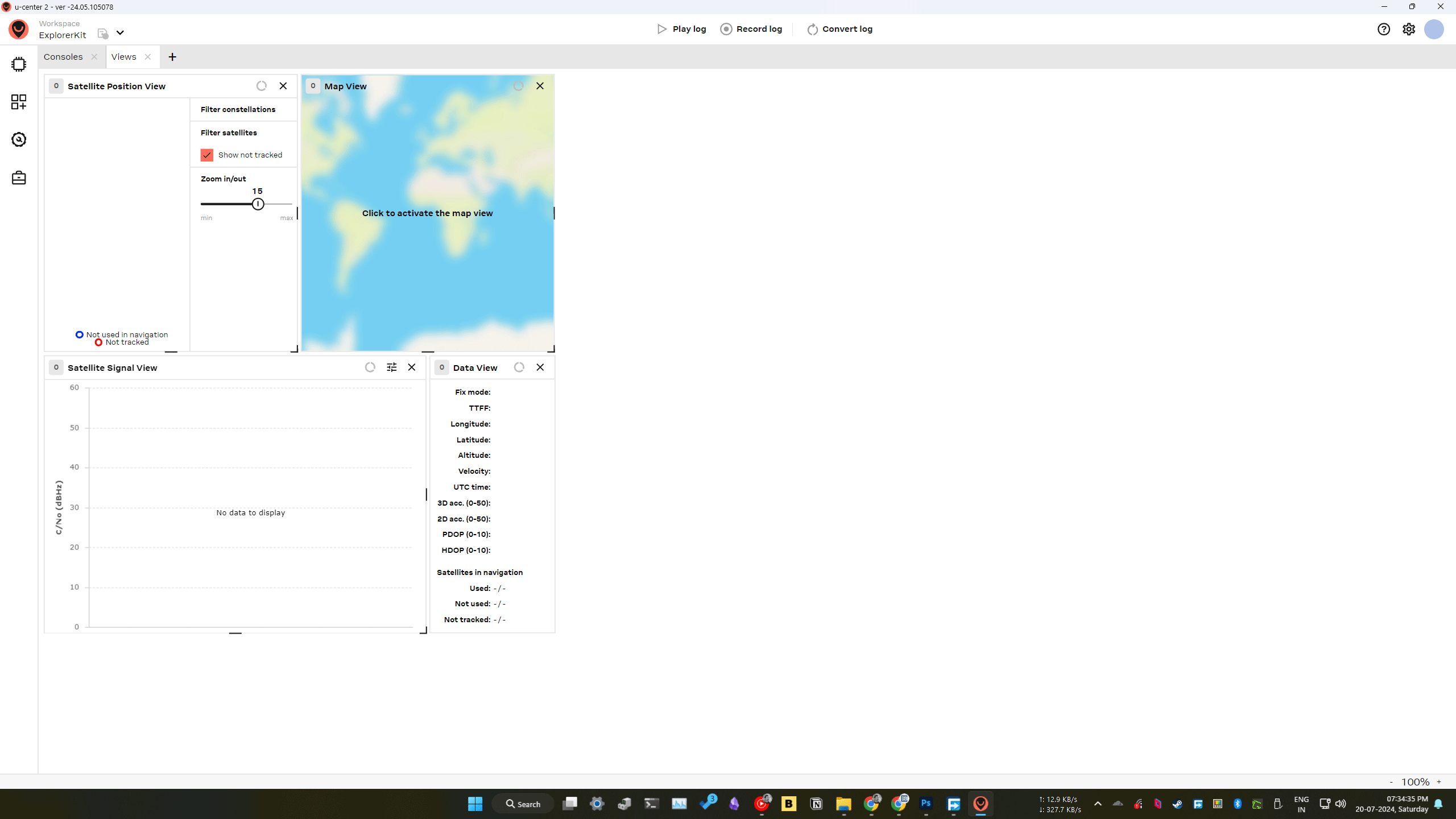Switch to the Consoles tab
The height and width of the screenshot is (819, 1456).
[63, 57]
